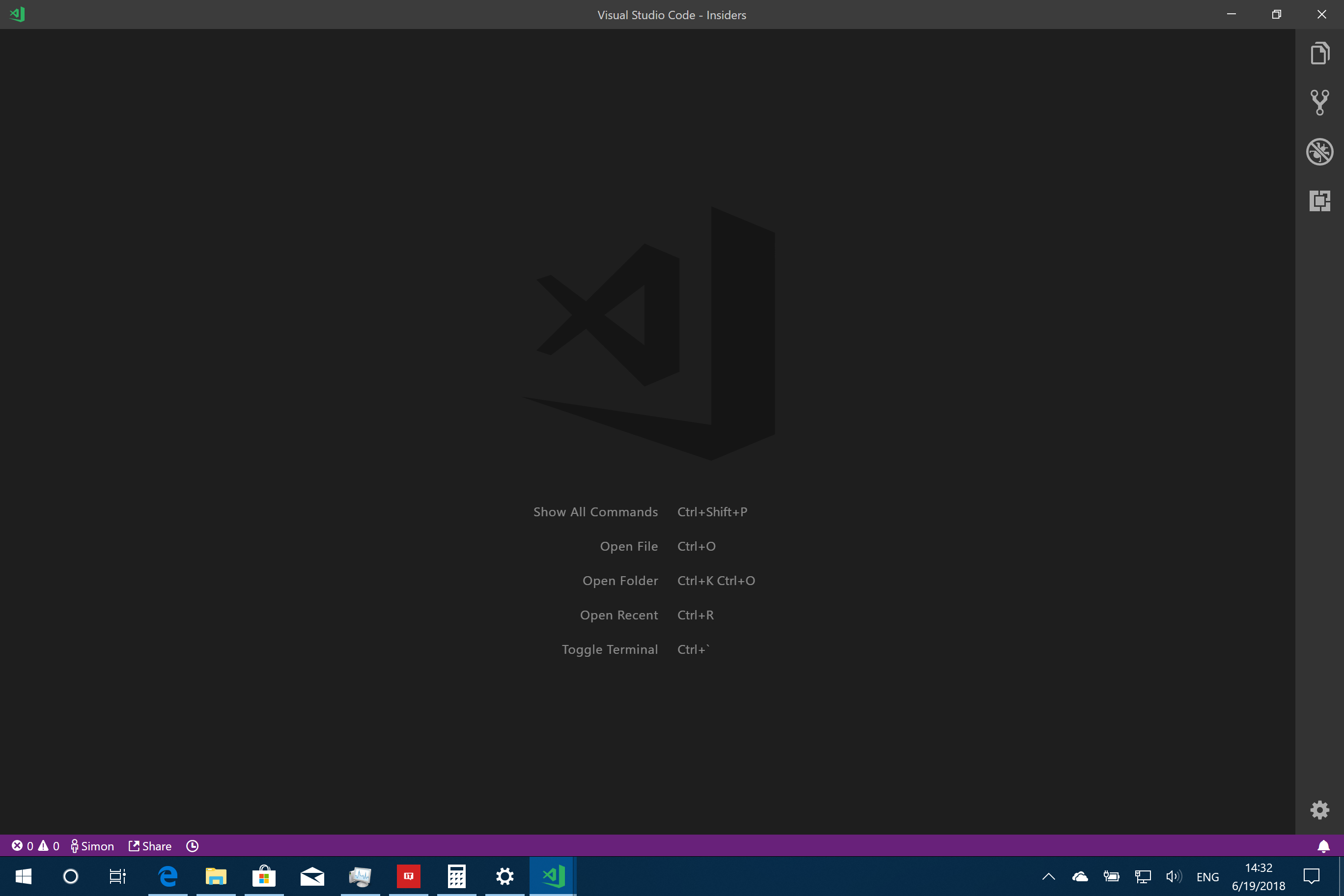Click the warnings count in status bar
This screenshot has height=896, width=1344.
(x=49, y=846)
